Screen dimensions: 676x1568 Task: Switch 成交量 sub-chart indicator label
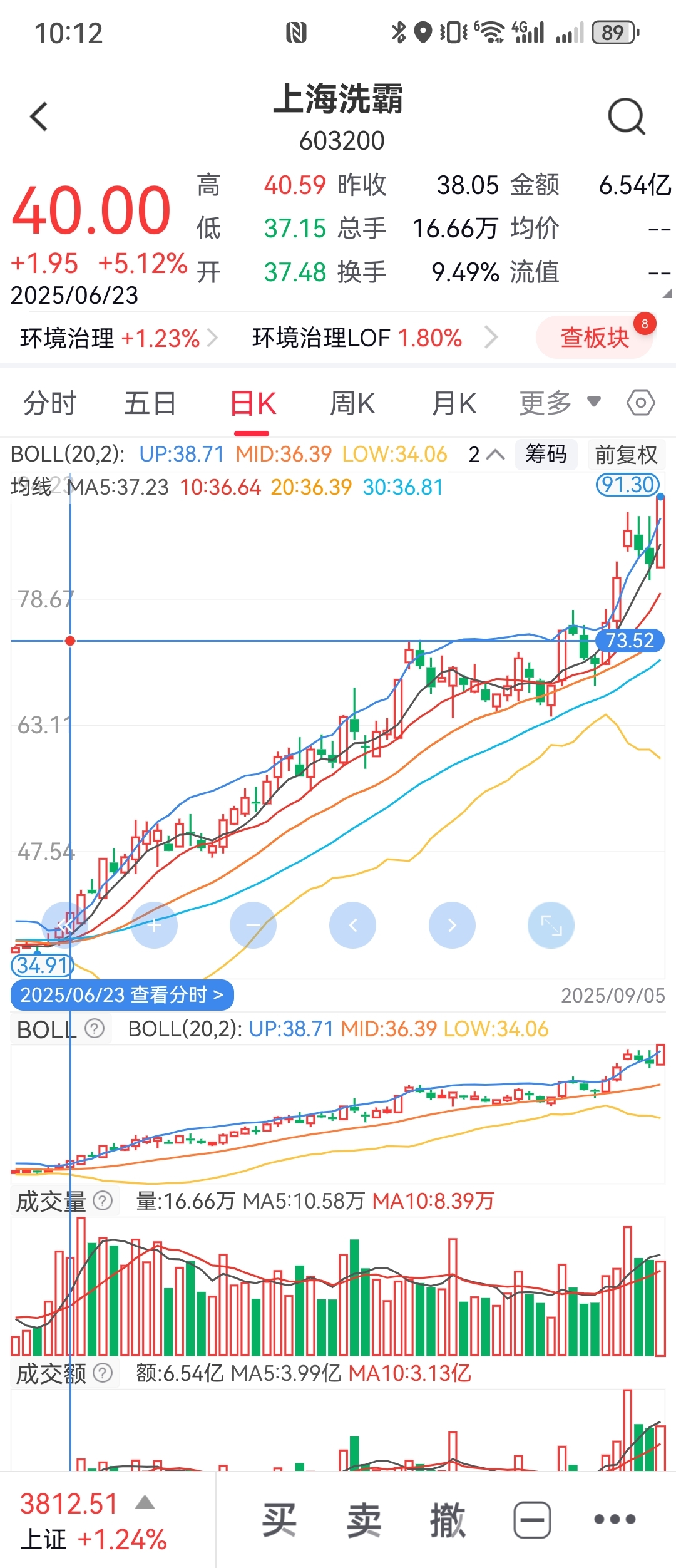(x=50, y=1201)
